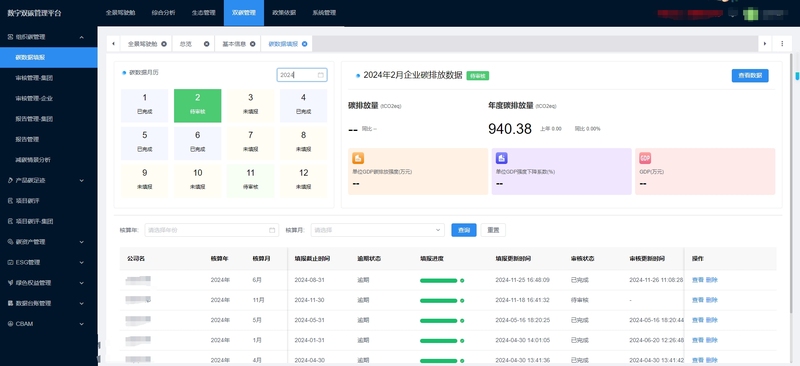Click the 项目碳评-集团 sidebar icon

[x=10, y=221]
